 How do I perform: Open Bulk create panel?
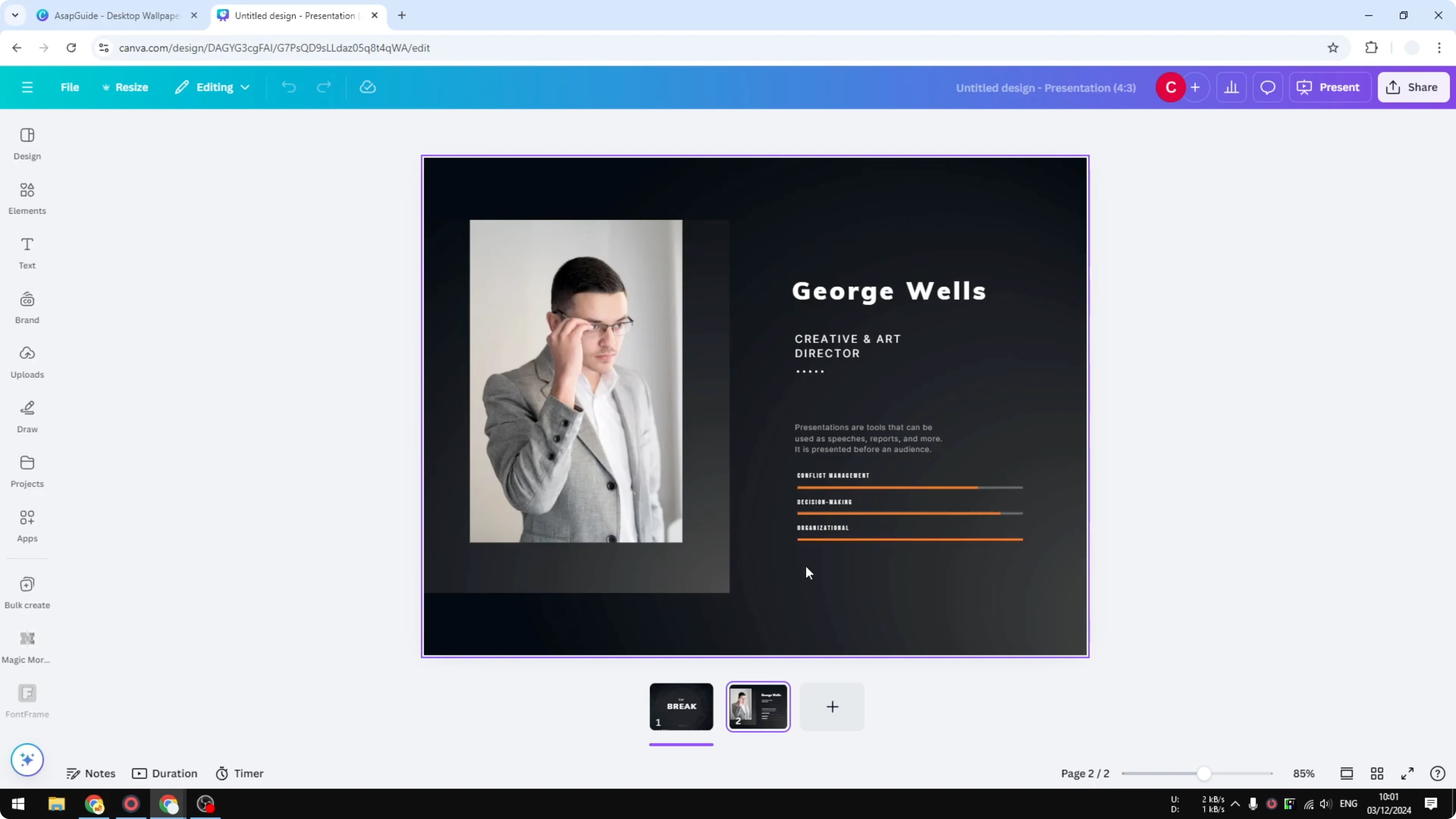[x=27, y=591]
